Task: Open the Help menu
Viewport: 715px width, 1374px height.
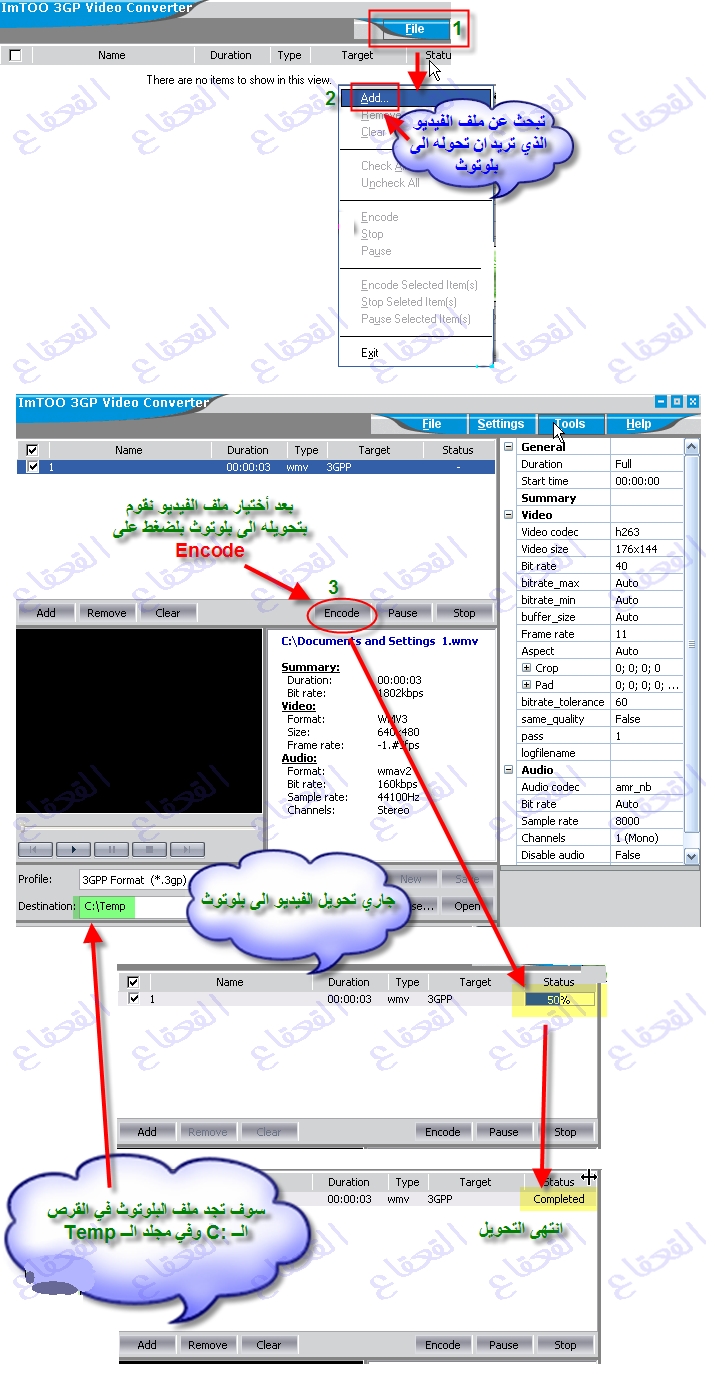Action: pyautogui.click(x=638, y=424)
